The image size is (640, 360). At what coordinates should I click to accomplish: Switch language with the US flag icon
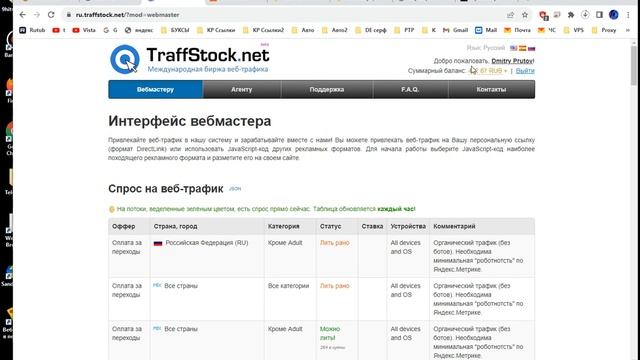tap(513, 48)
